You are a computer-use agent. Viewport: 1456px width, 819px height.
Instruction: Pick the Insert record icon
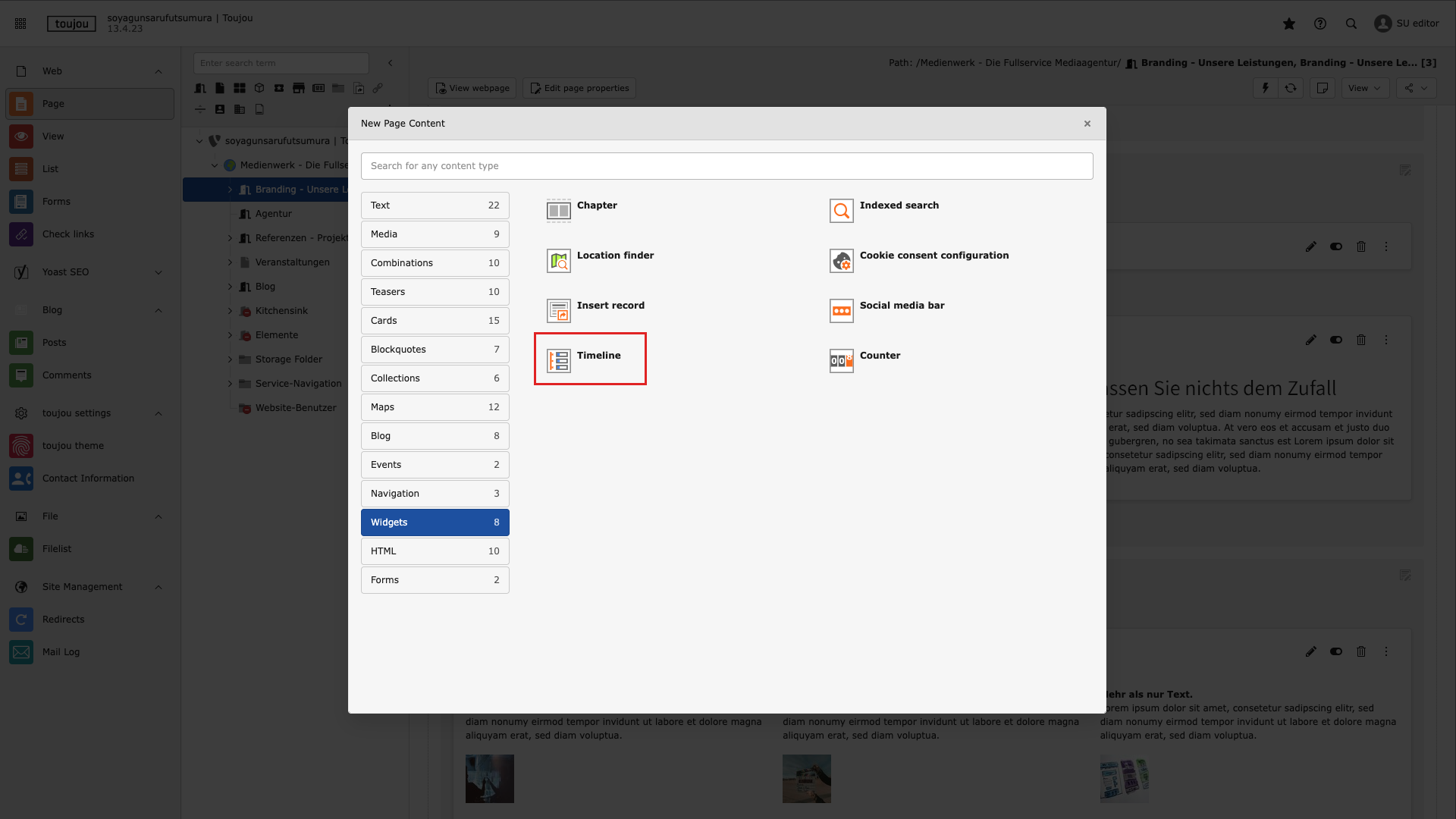coord(559,311)
